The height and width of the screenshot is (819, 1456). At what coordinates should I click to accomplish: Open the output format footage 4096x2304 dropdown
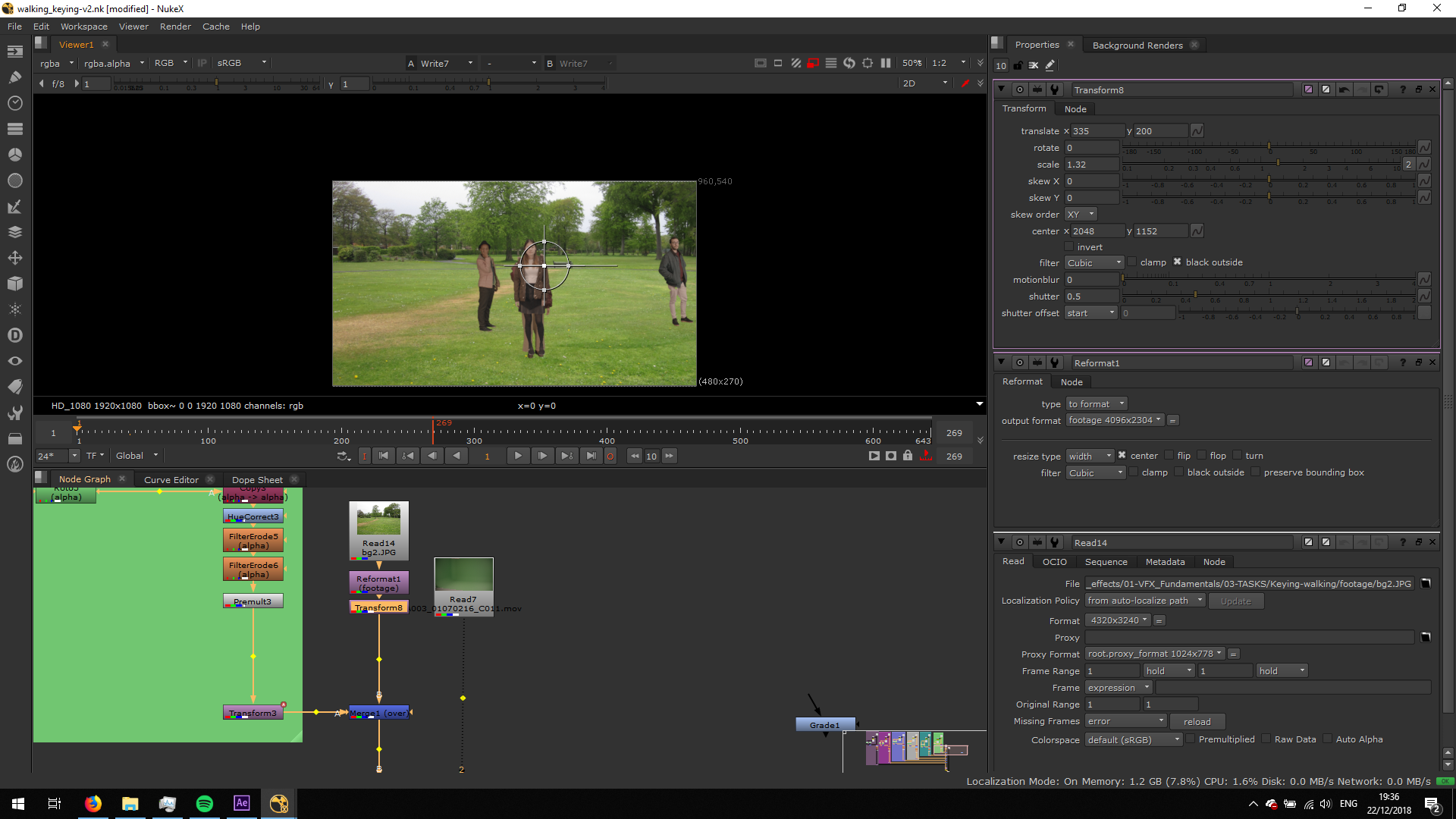(x=1114, y=420)
